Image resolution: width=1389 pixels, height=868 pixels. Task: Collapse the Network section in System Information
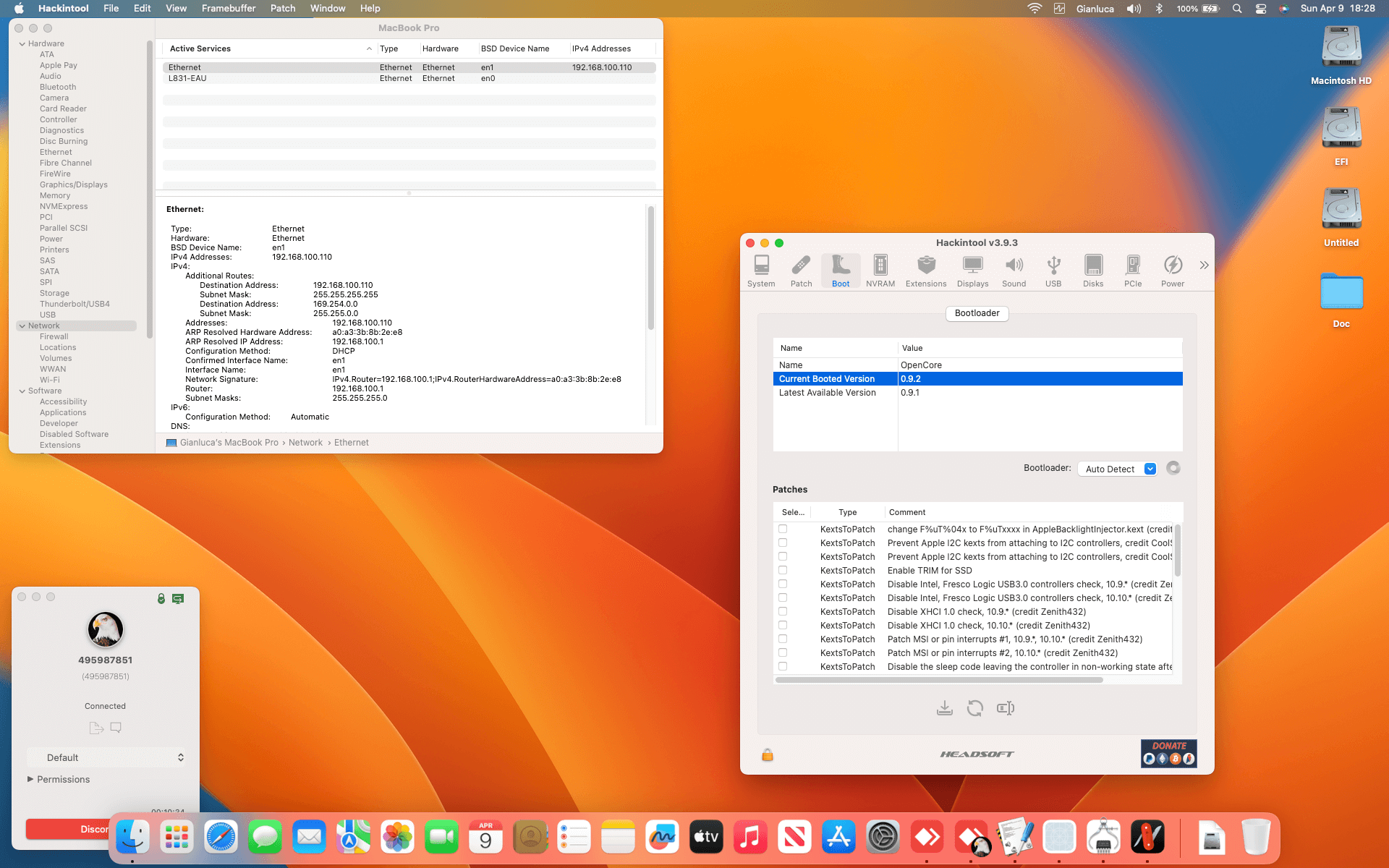22,325
